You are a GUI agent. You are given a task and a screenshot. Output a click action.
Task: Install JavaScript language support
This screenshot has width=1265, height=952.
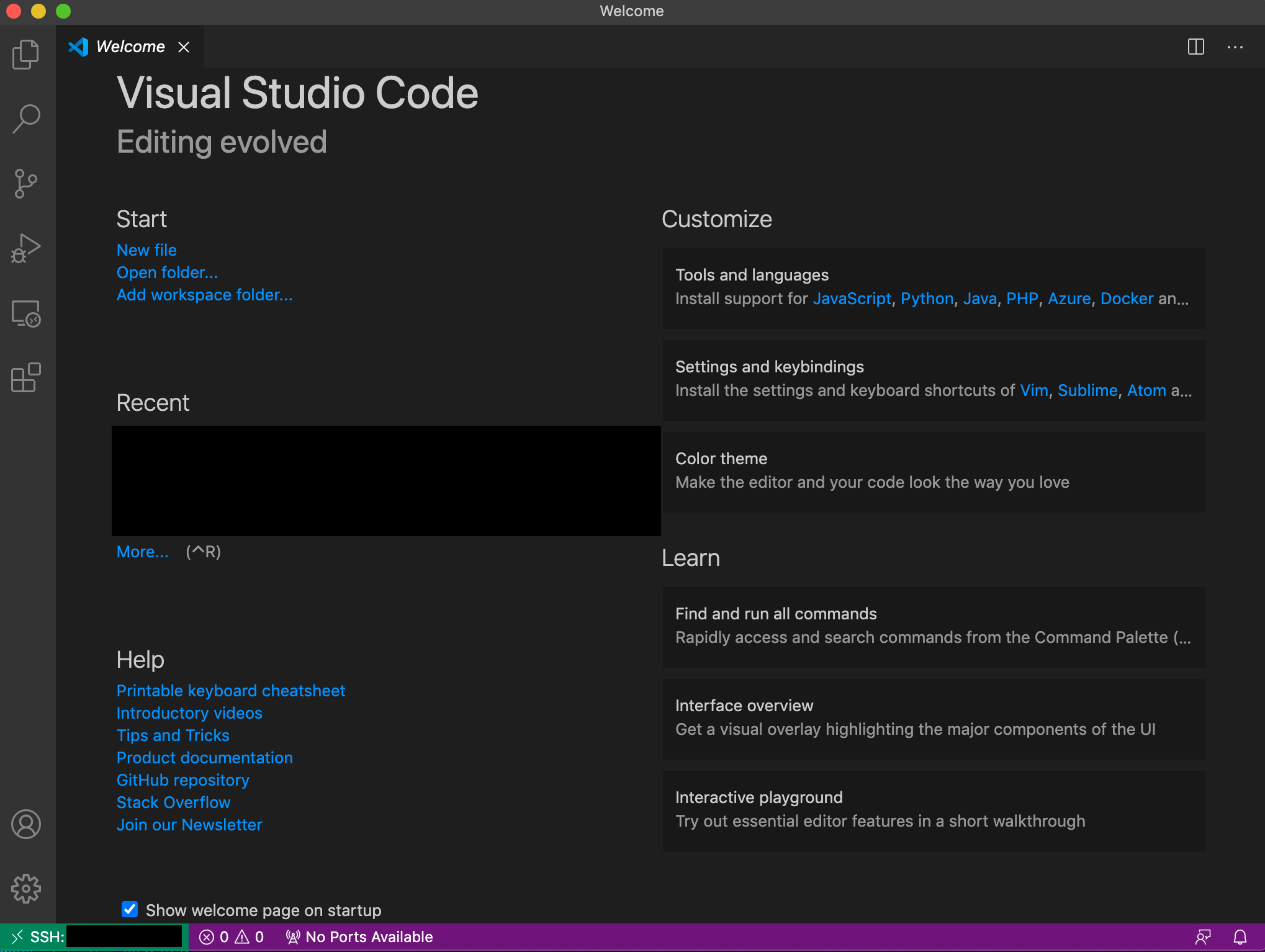(x=852, y=299)
